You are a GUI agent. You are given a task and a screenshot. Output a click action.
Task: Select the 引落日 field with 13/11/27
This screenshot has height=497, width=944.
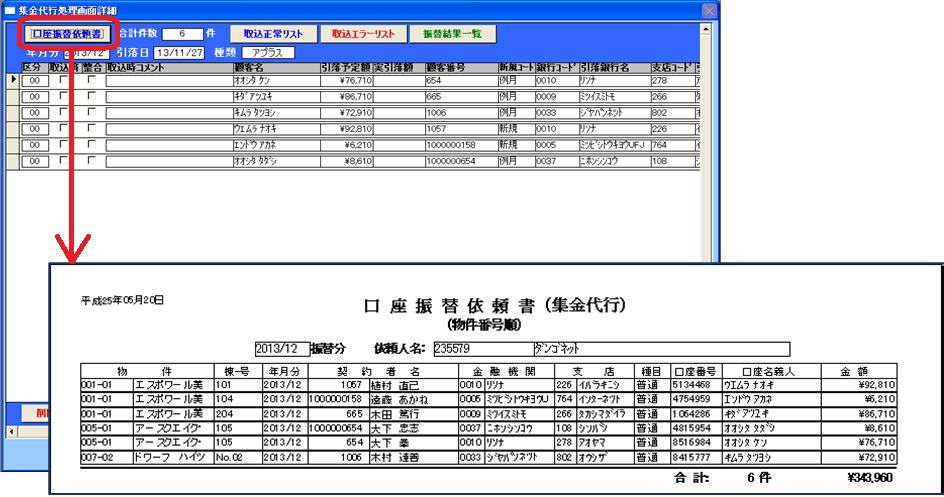click(179, 52)
